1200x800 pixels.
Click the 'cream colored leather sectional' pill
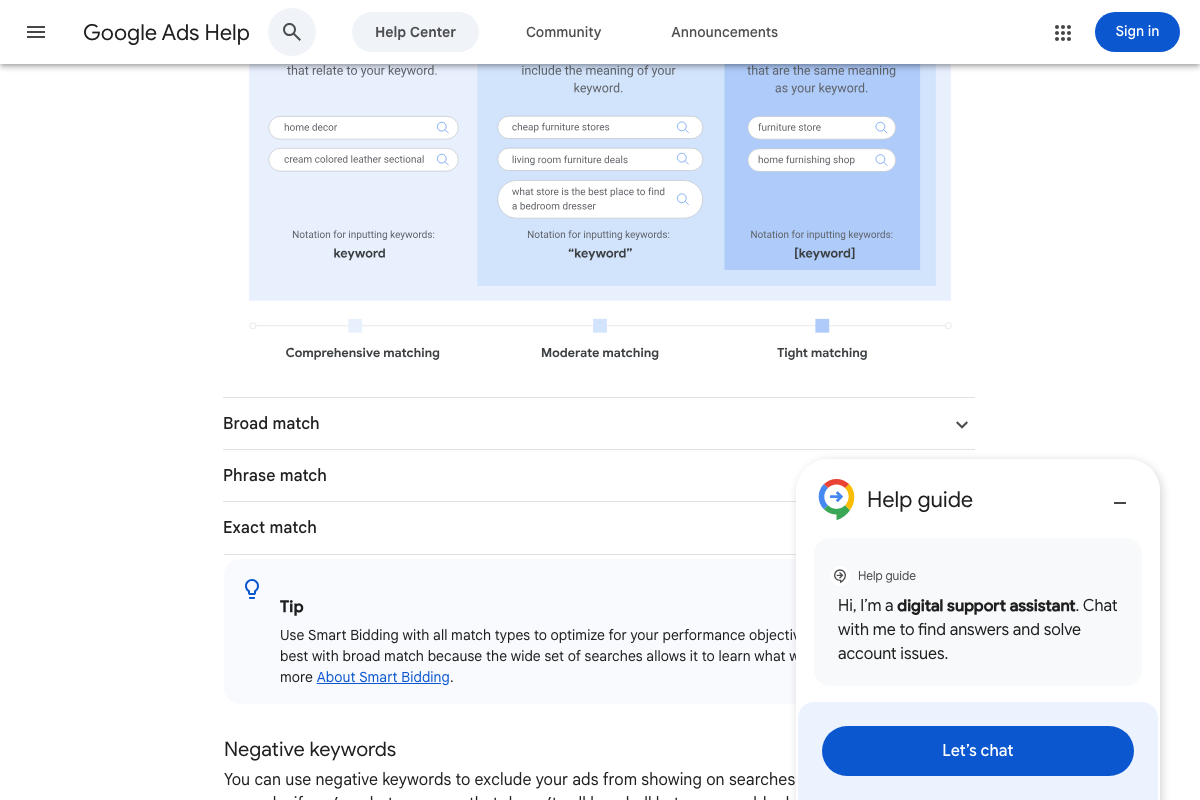[x=363, y=159]
